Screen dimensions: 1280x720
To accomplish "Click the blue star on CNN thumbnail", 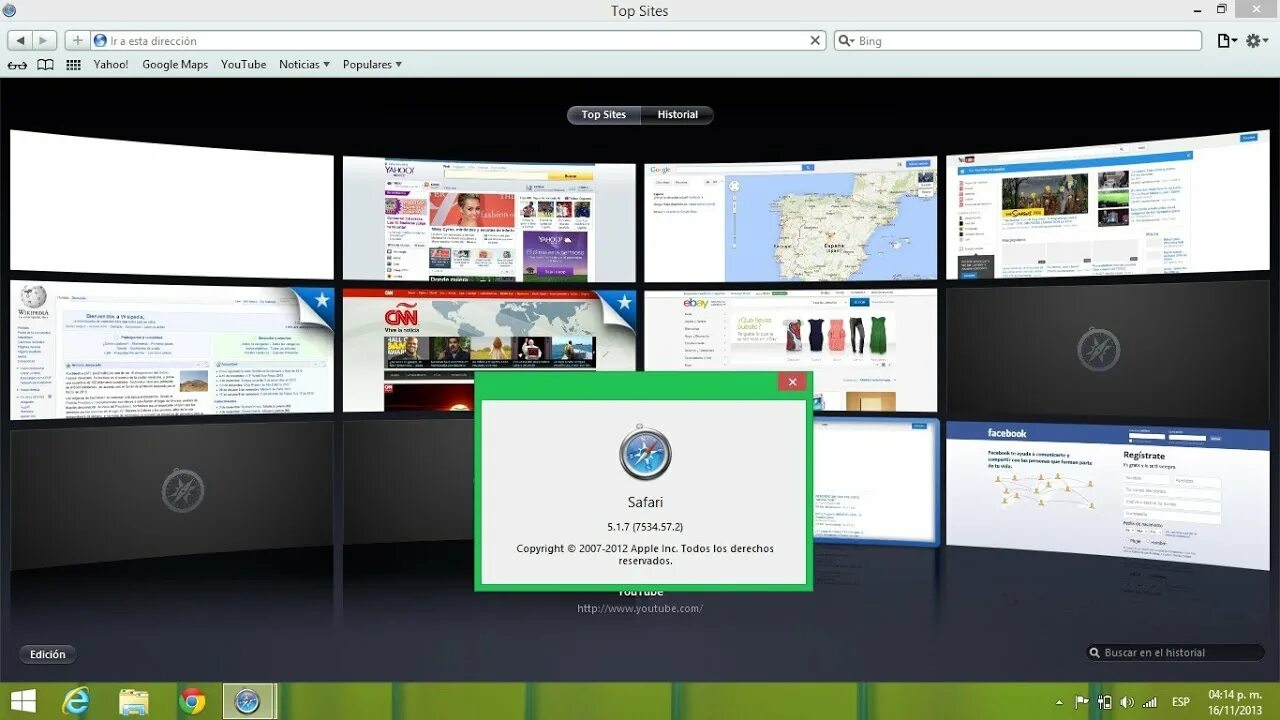I will (x=623, y=303).
